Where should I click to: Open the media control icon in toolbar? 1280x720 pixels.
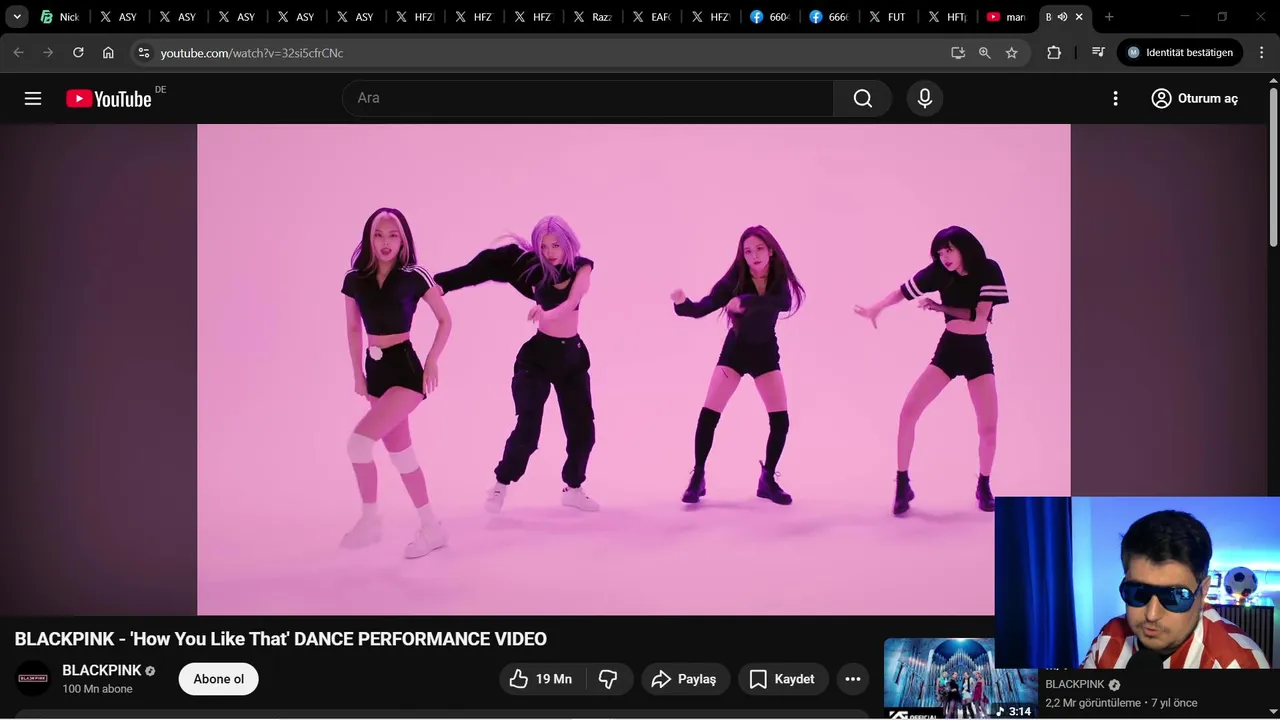[x=1098, y=52]
